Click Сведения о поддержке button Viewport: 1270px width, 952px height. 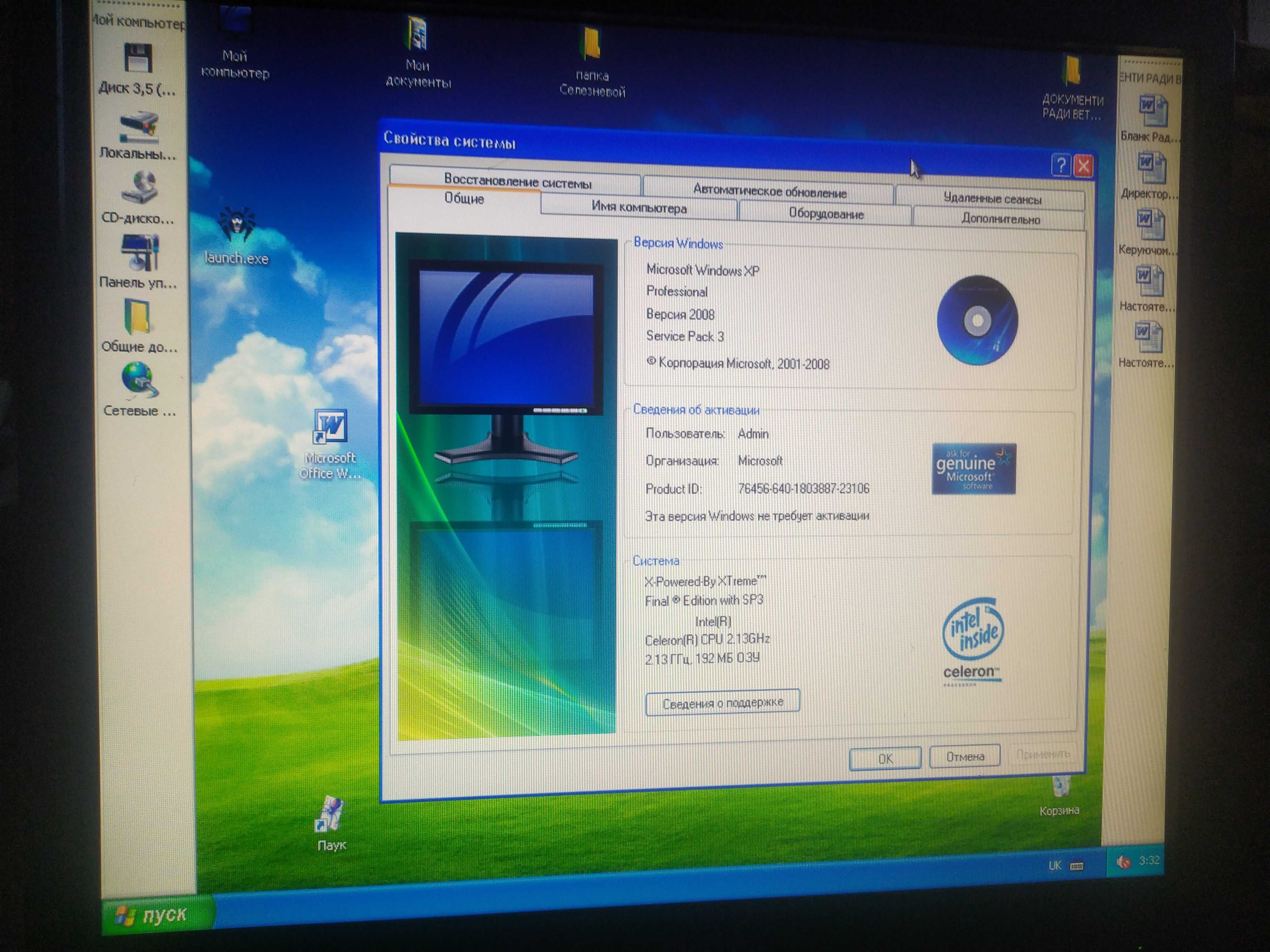pos(722,702)
